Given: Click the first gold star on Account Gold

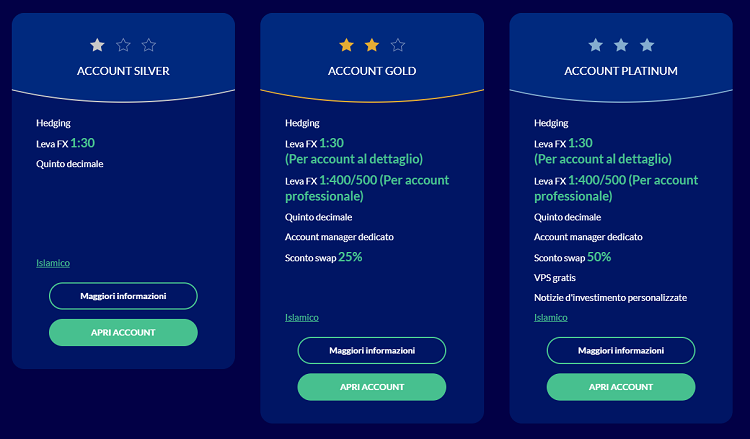Looking at the screenshot, I should [x=346, y=45].
